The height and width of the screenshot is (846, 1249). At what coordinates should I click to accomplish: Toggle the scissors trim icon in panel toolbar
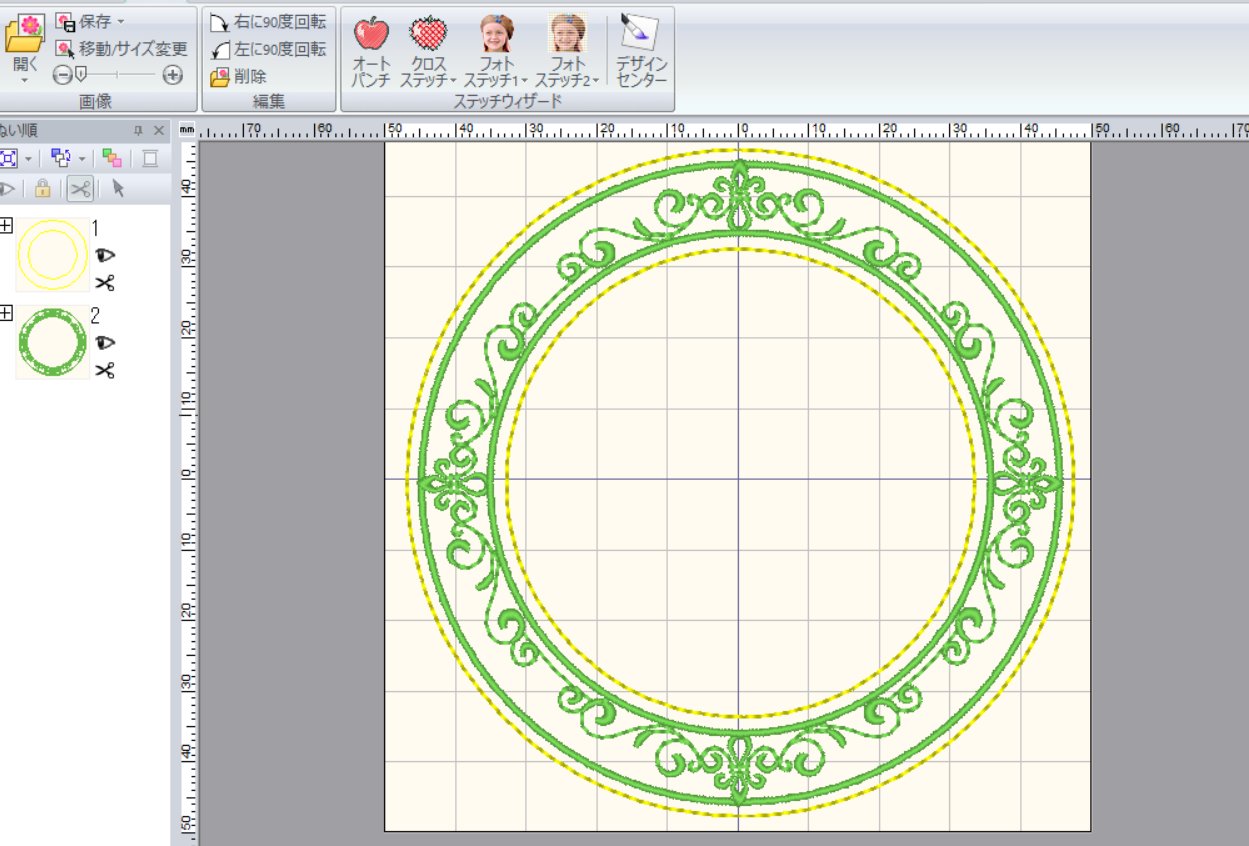[81, 188]
